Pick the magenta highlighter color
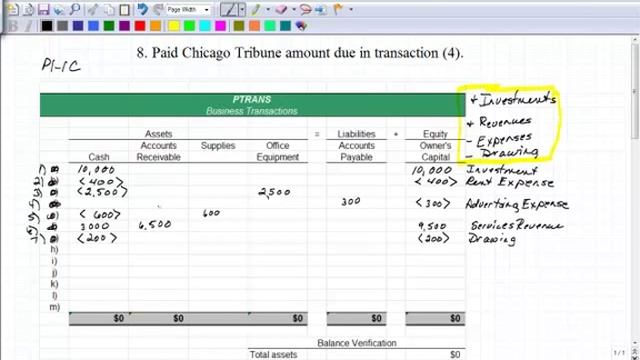The height and width of the screenshot is (360, 640). [220, 26]
